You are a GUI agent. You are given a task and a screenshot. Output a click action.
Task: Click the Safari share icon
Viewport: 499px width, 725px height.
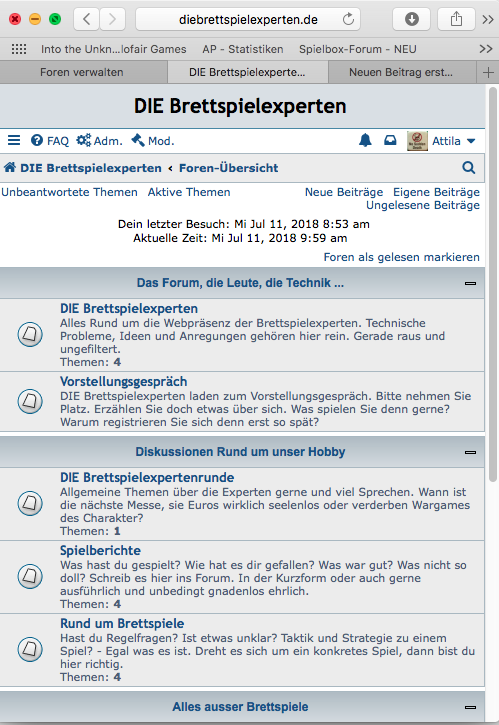pos(456,19)
